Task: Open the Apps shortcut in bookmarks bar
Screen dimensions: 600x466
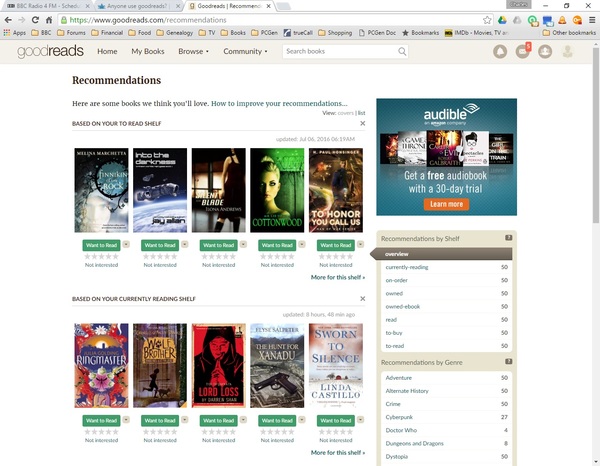Action: point(15,33)
